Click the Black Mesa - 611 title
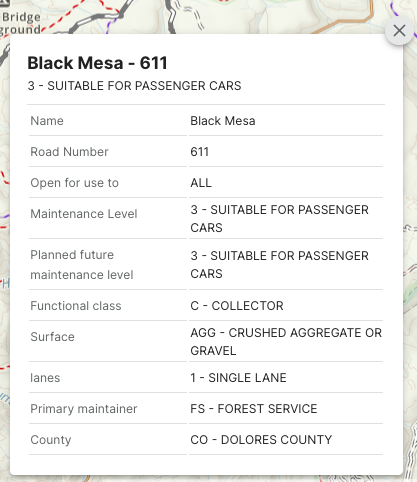Viewport: 417px width, 482px height. [97, 63]
